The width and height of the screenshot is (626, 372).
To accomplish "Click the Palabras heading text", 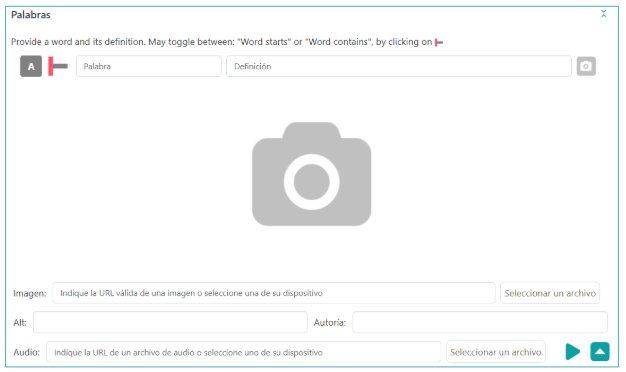I will click(31, 15).
